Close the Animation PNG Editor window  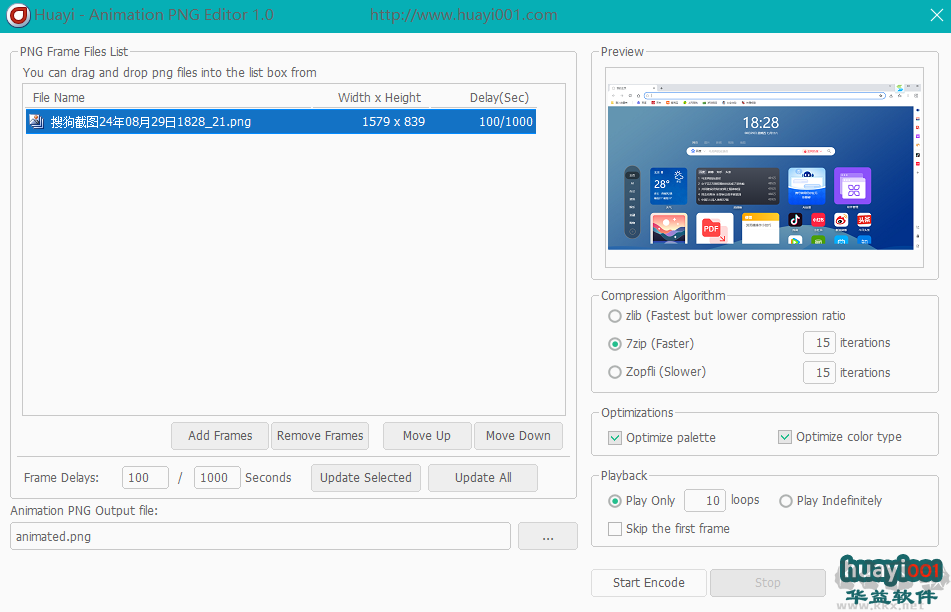pos(936,15)
